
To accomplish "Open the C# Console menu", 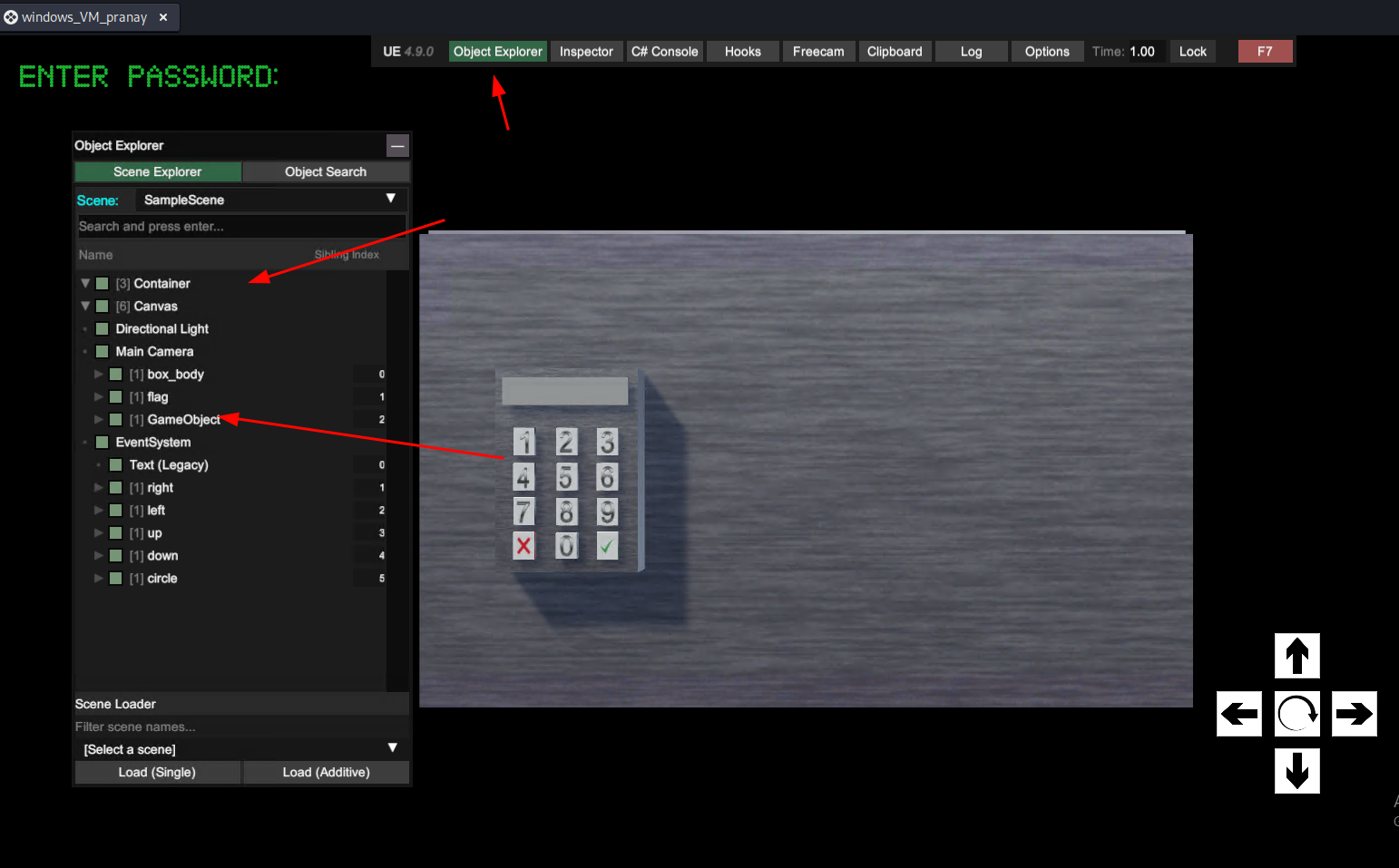I will pyautogui.click(x=664, y=52).
